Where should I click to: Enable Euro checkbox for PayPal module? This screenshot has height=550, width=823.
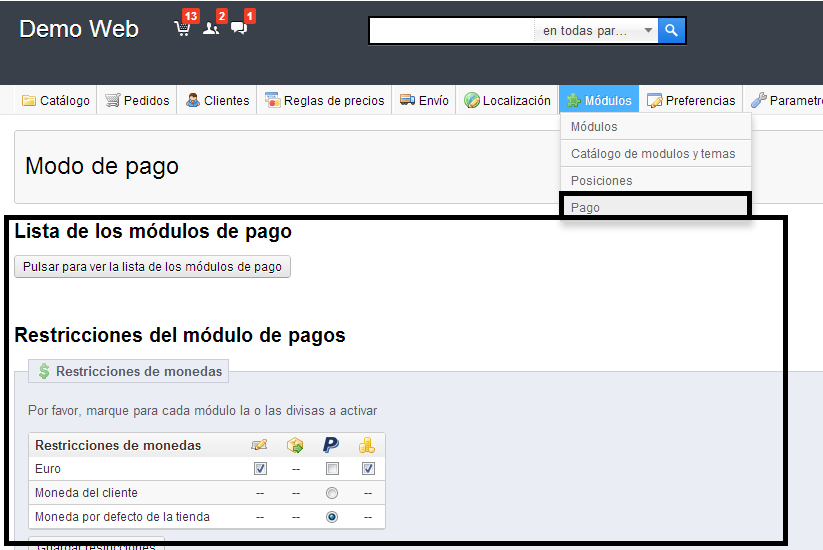[332, 468]
